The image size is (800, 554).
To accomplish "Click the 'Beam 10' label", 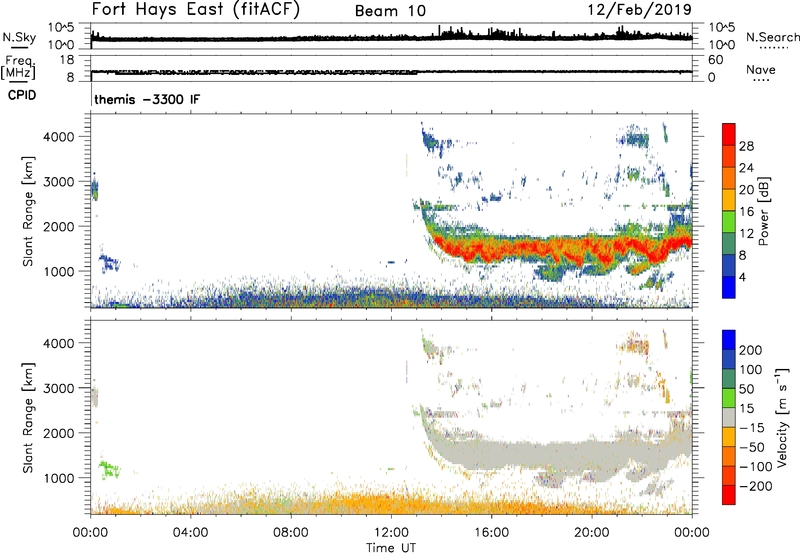I will tap(390, 11).
